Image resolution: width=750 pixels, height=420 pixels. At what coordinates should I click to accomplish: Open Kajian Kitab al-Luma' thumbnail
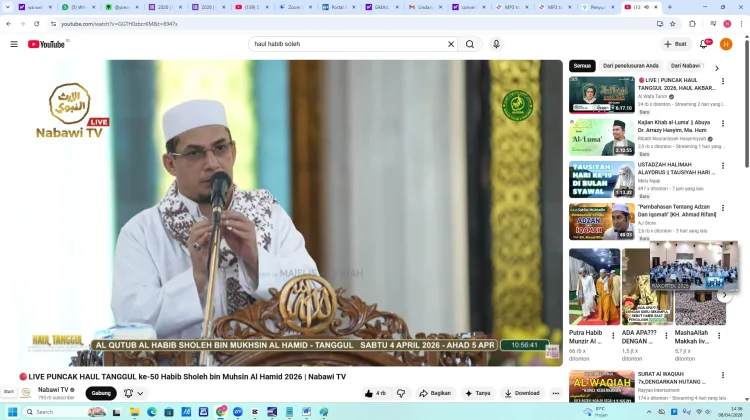pos(602,137)
